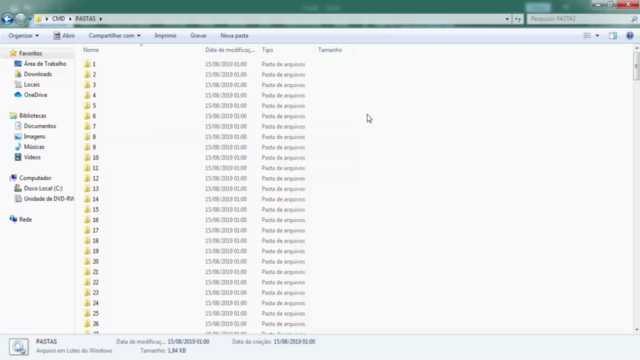Click the batch file icon in details pane
This screenshot has height=360, width=640.
[x=19, y=347]
